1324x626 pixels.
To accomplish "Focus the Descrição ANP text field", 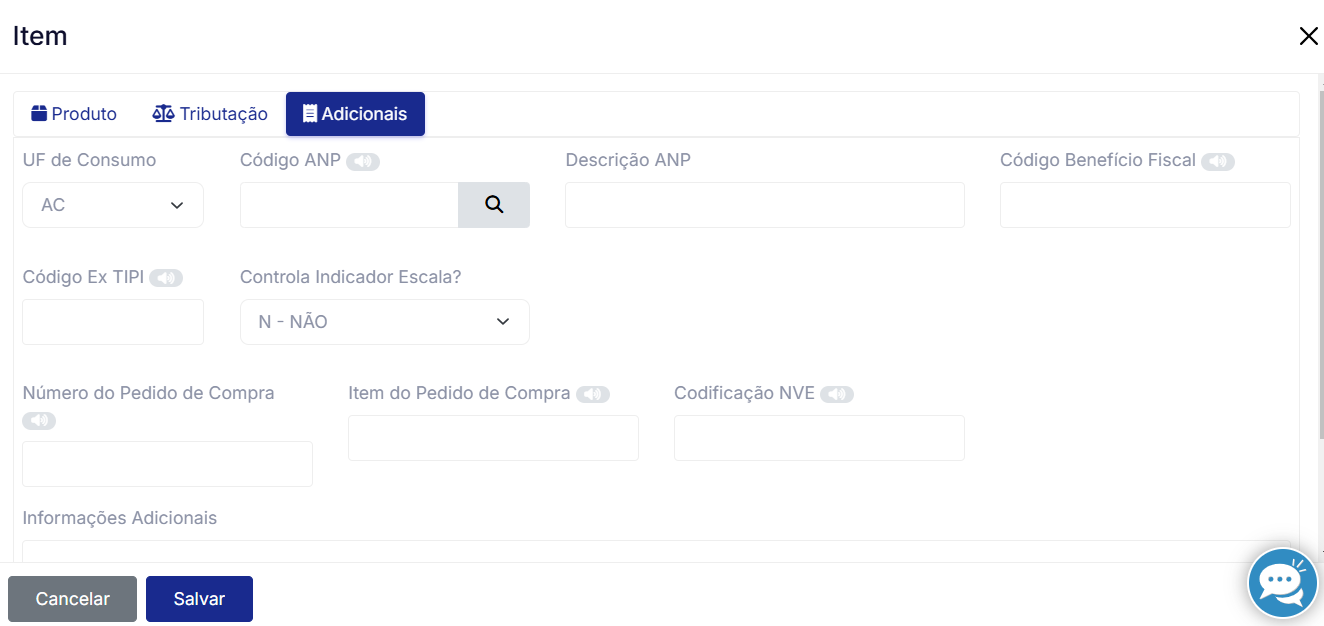I will click(764, 205).
